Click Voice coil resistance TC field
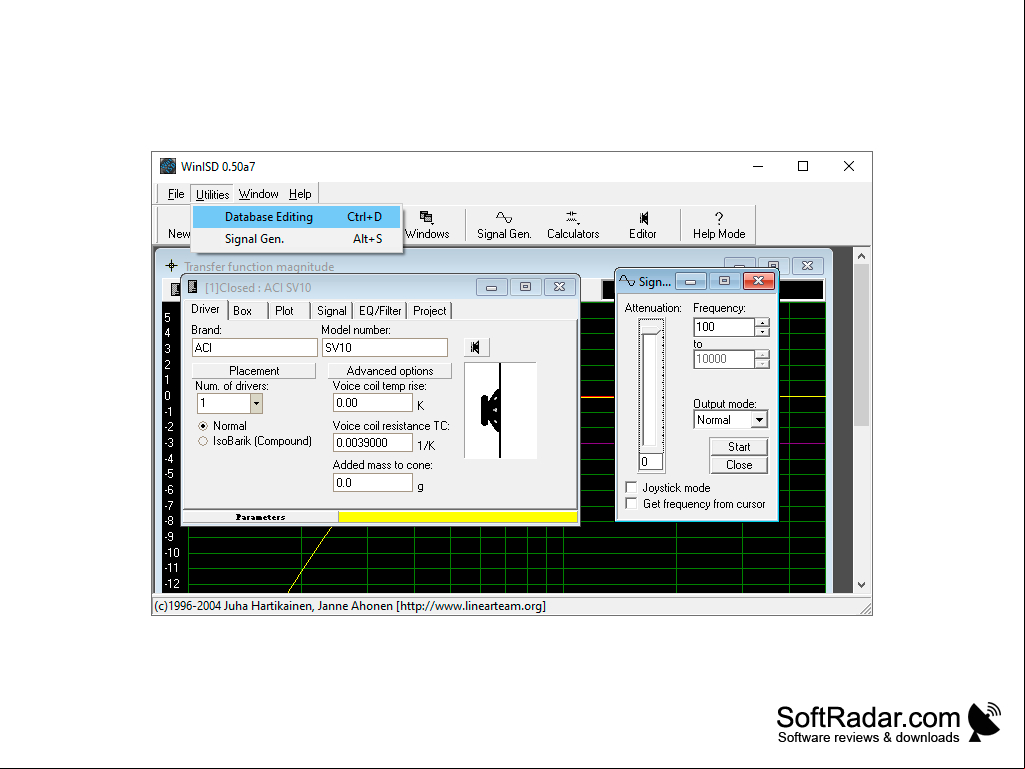 [x=373, y=443]
